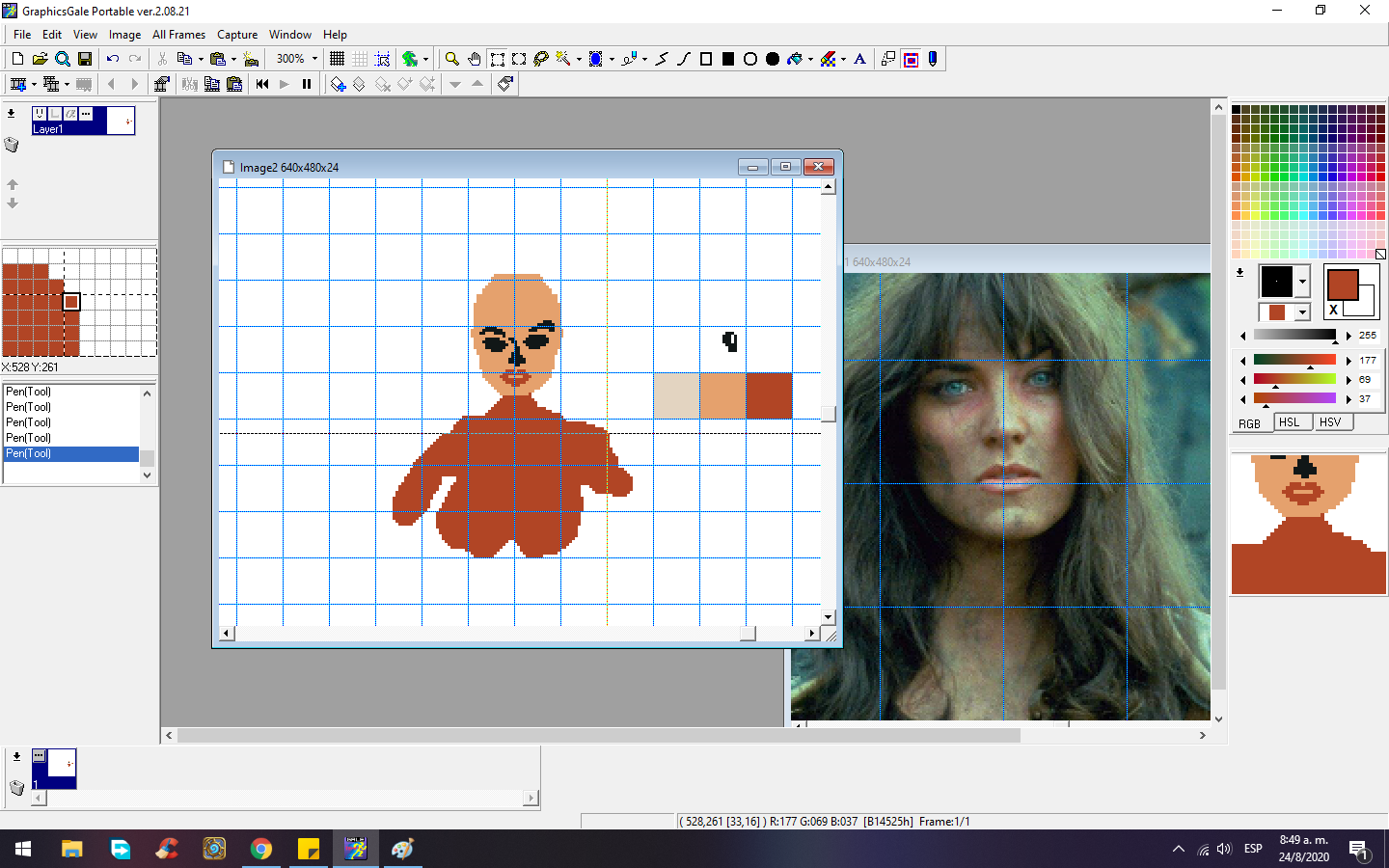Select the lasso selection tool
Screen dimensions: 1389x868
point(541,59)
